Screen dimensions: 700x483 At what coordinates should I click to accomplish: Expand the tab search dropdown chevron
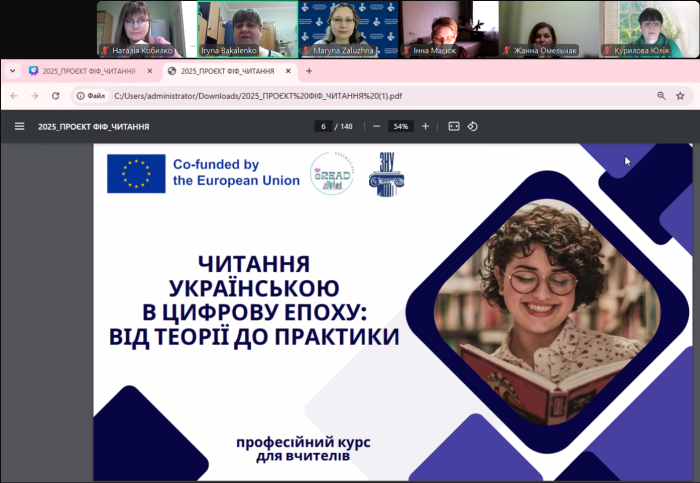click(13, 71)
